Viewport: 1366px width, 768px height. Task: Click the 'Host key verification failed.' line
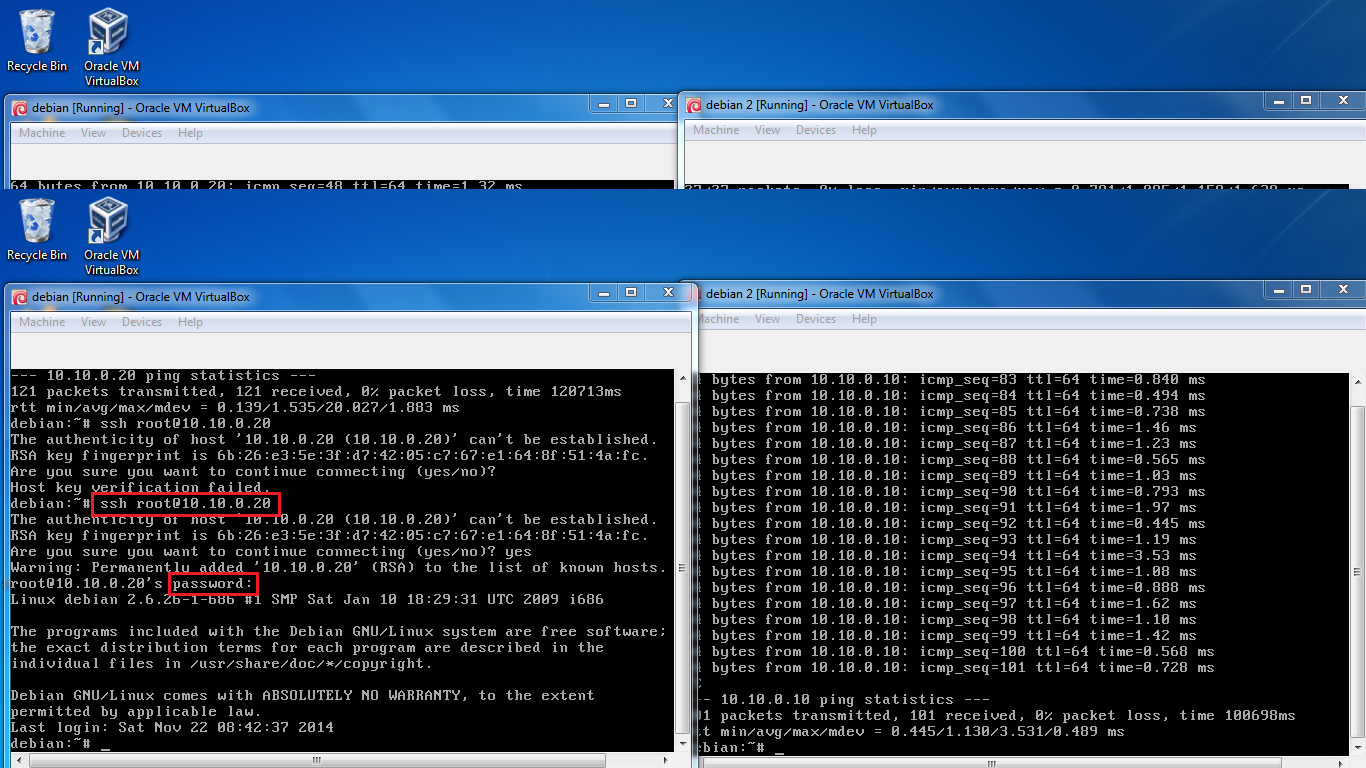(140, 488)
